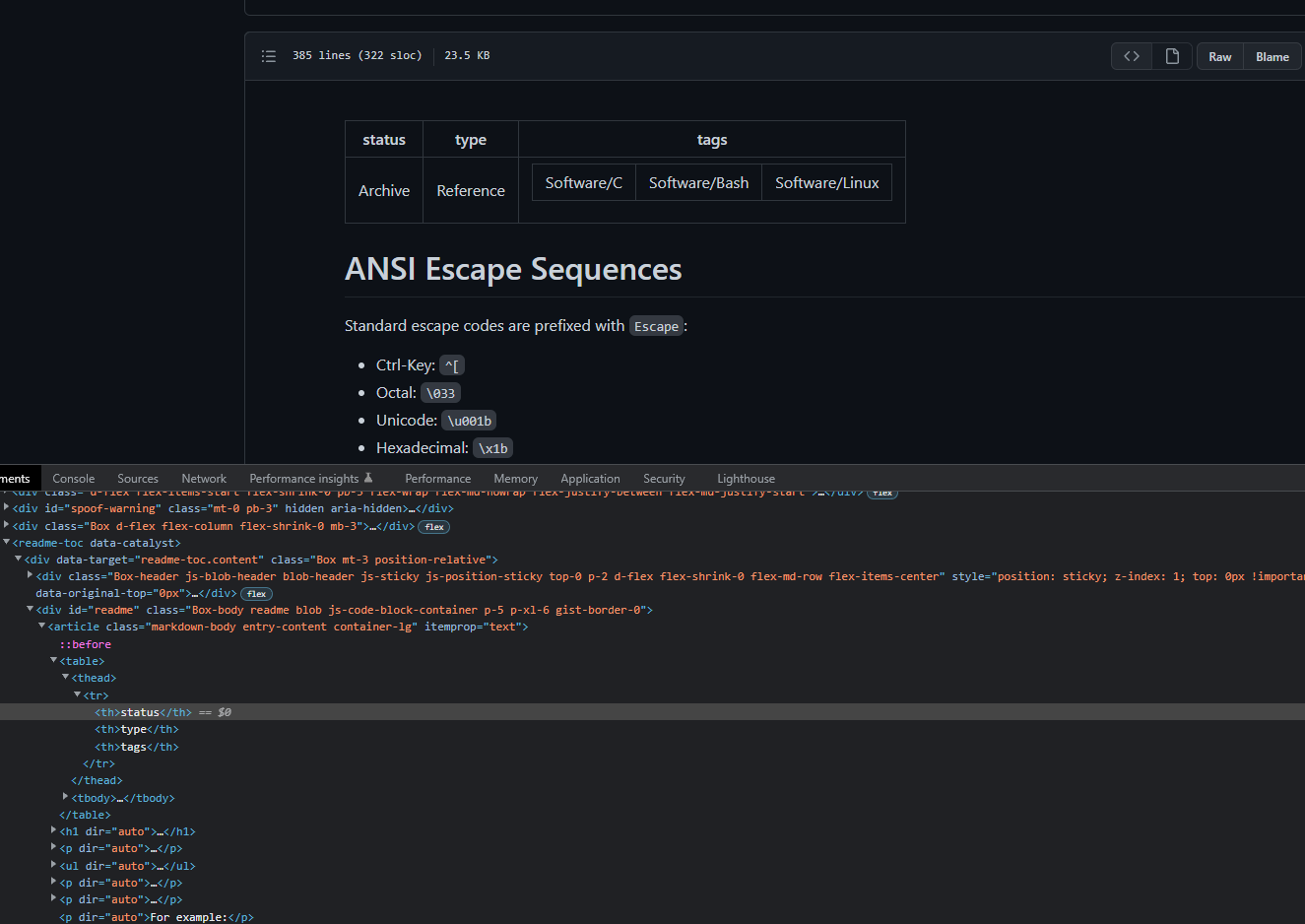
Task: Select the th type DOM line
Action: click(x=137, y=730)
